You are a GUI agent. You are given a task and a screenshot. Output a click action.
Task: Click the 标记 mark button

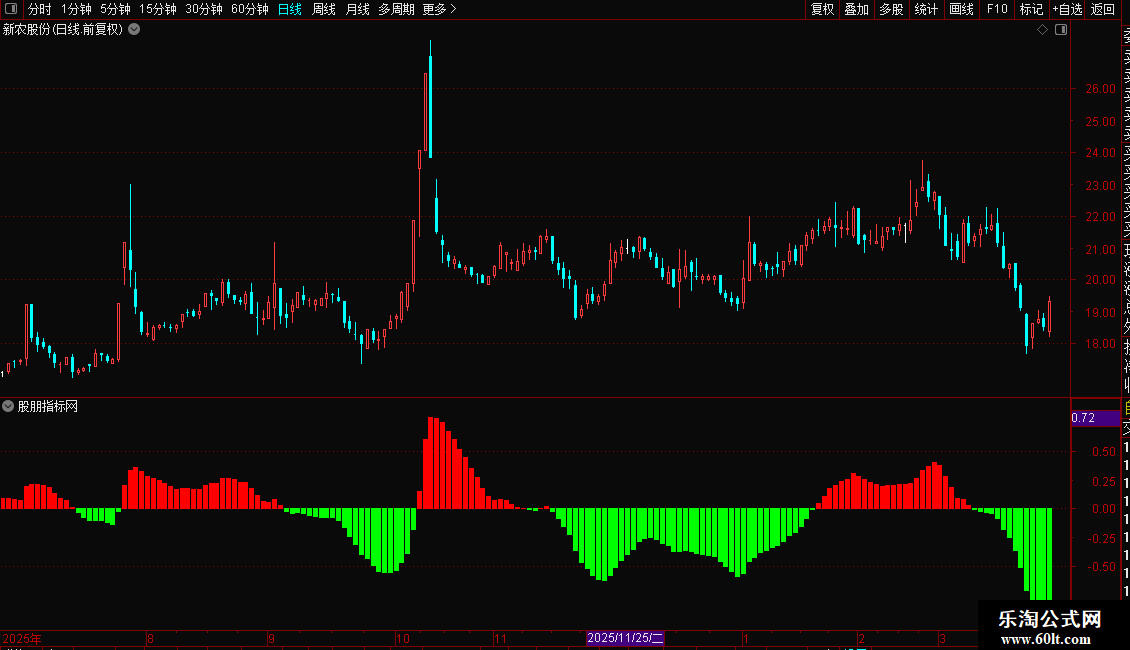pos(1031,9)
